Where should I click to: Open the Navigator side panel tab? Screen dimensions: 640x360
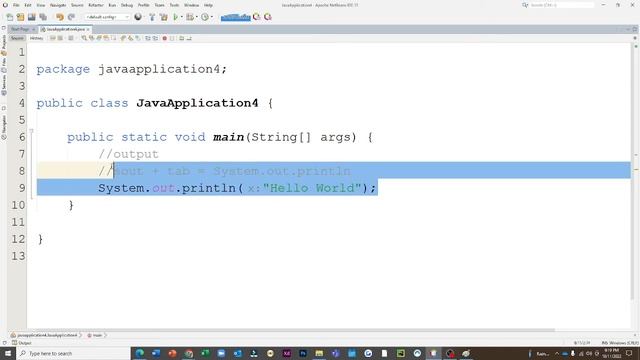pos(4,128)
